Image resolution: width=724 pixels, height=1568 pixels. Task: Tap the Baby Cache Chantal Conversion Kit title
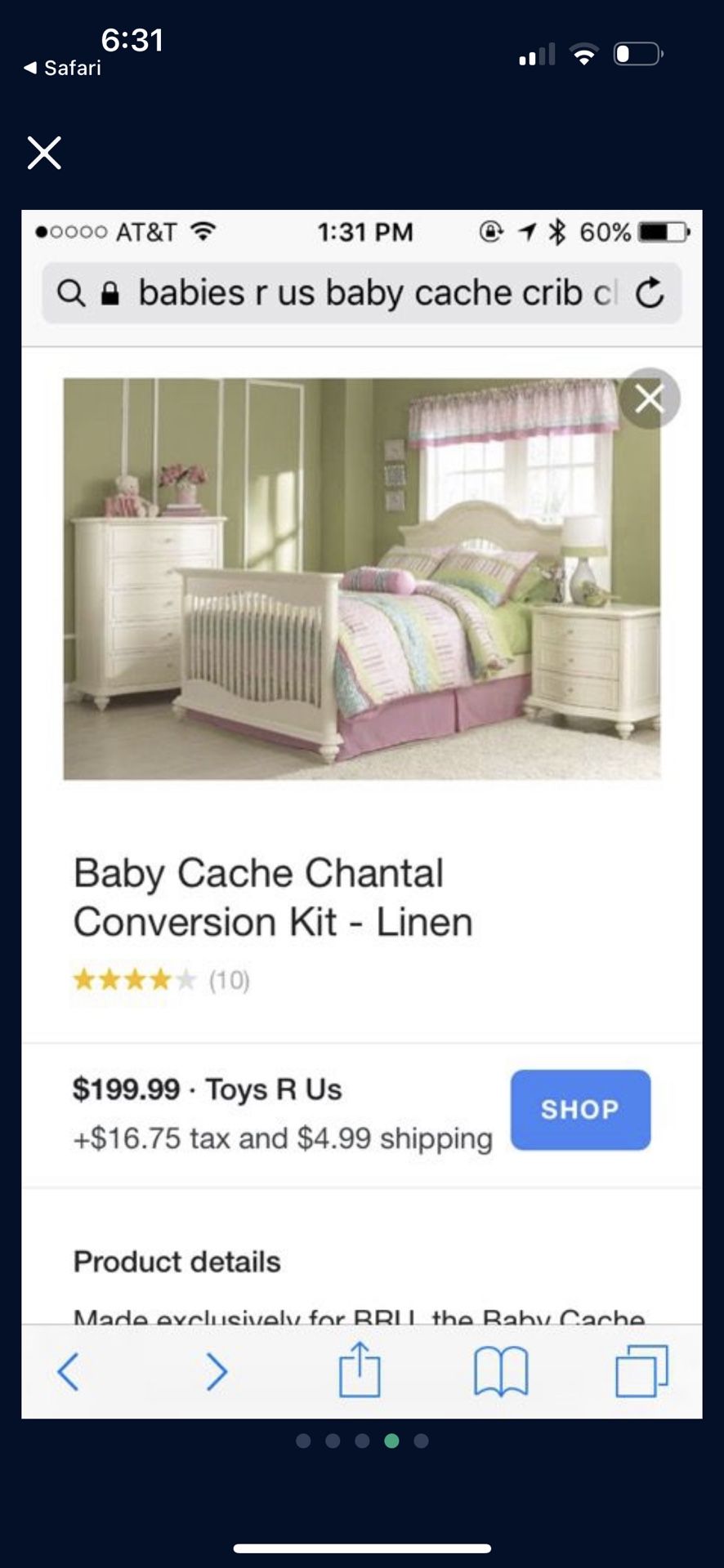tap(273, 898)
